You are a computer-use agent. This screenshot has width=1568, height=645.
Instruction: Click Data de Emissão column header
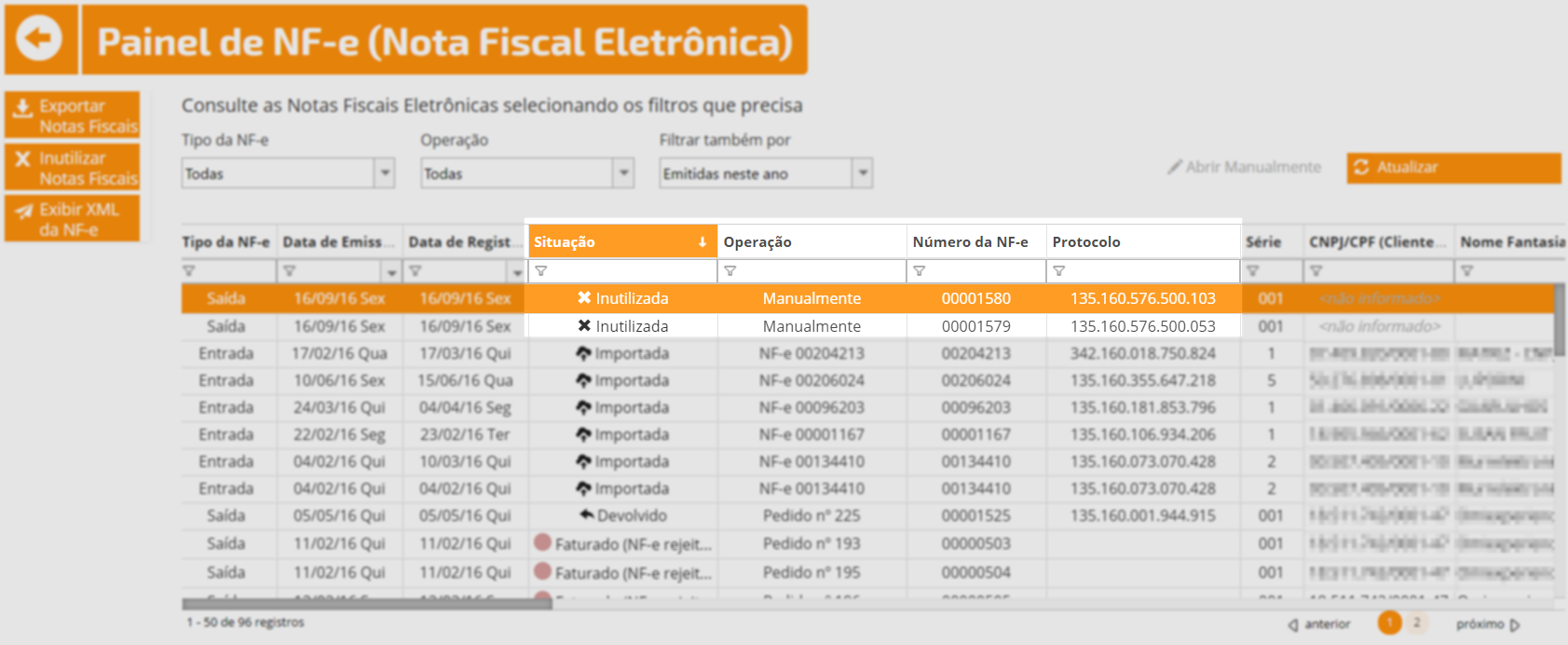pos(339,241)
